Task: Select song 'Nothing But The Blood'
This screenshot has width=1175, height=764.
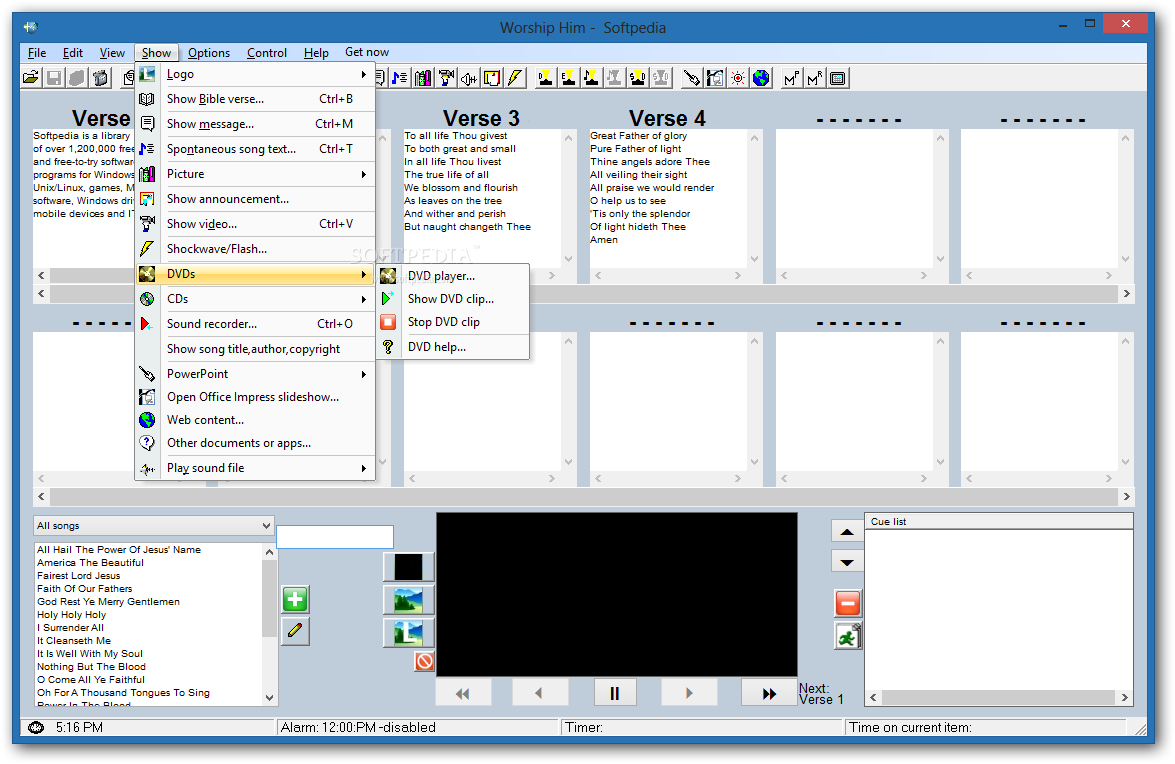Action: [91, 667]
